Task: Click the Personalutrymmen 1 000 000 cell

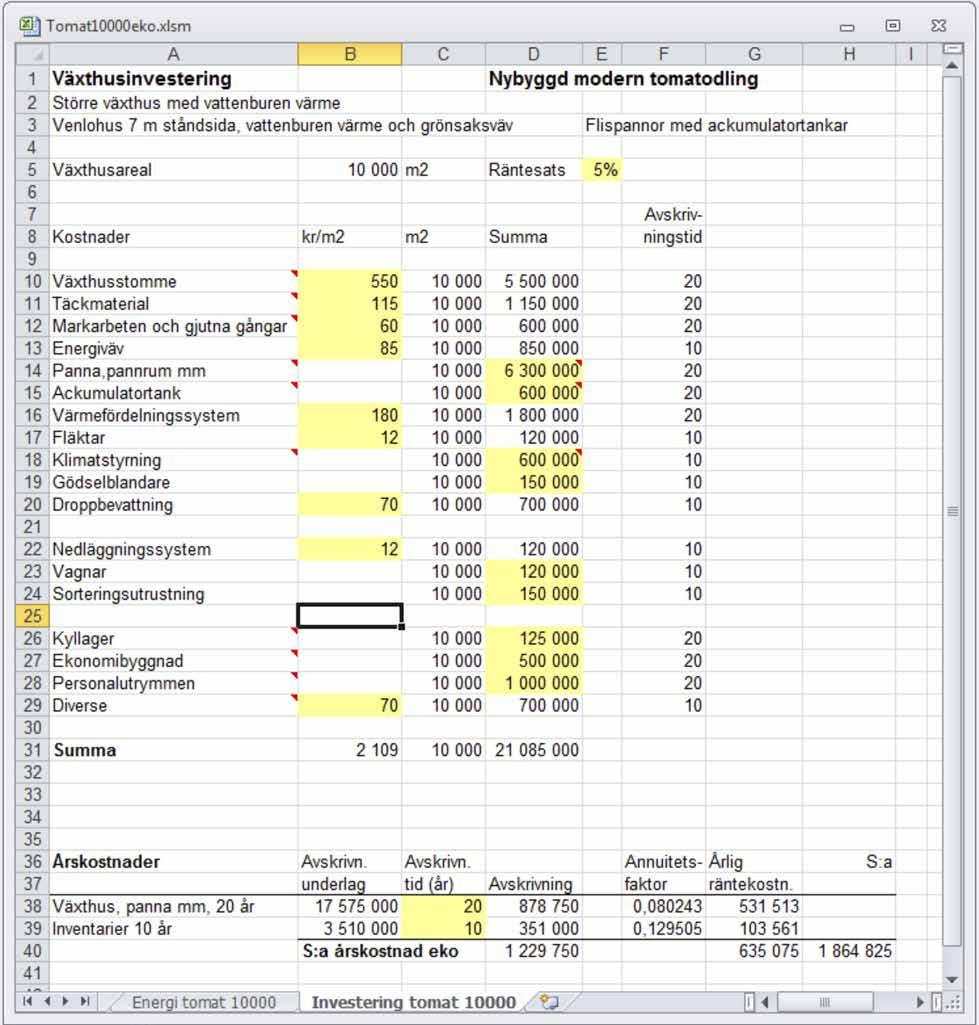Action: pos(534,683)
